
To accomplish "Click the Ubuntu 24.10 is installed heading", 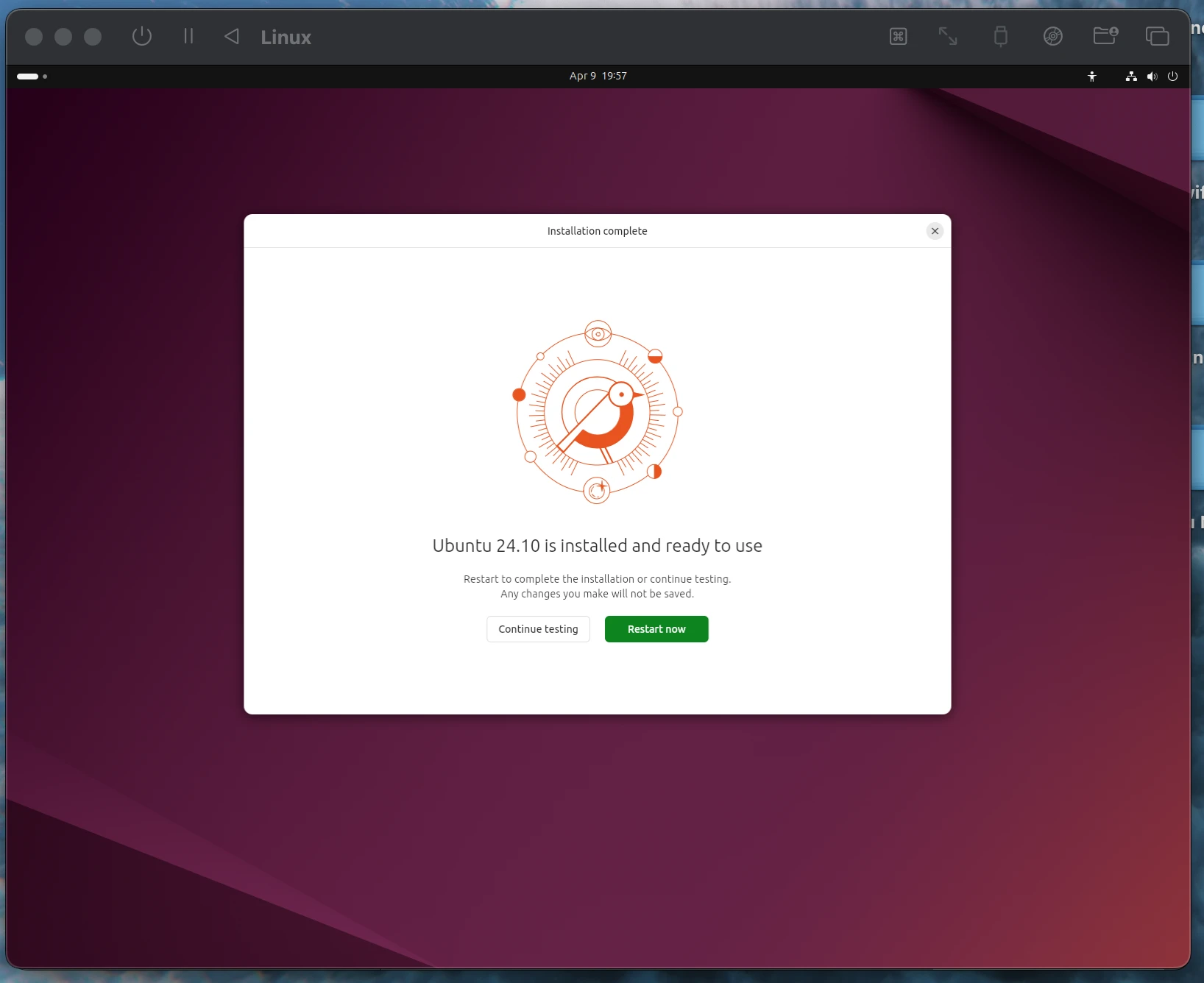I will (x=597, y=545).
